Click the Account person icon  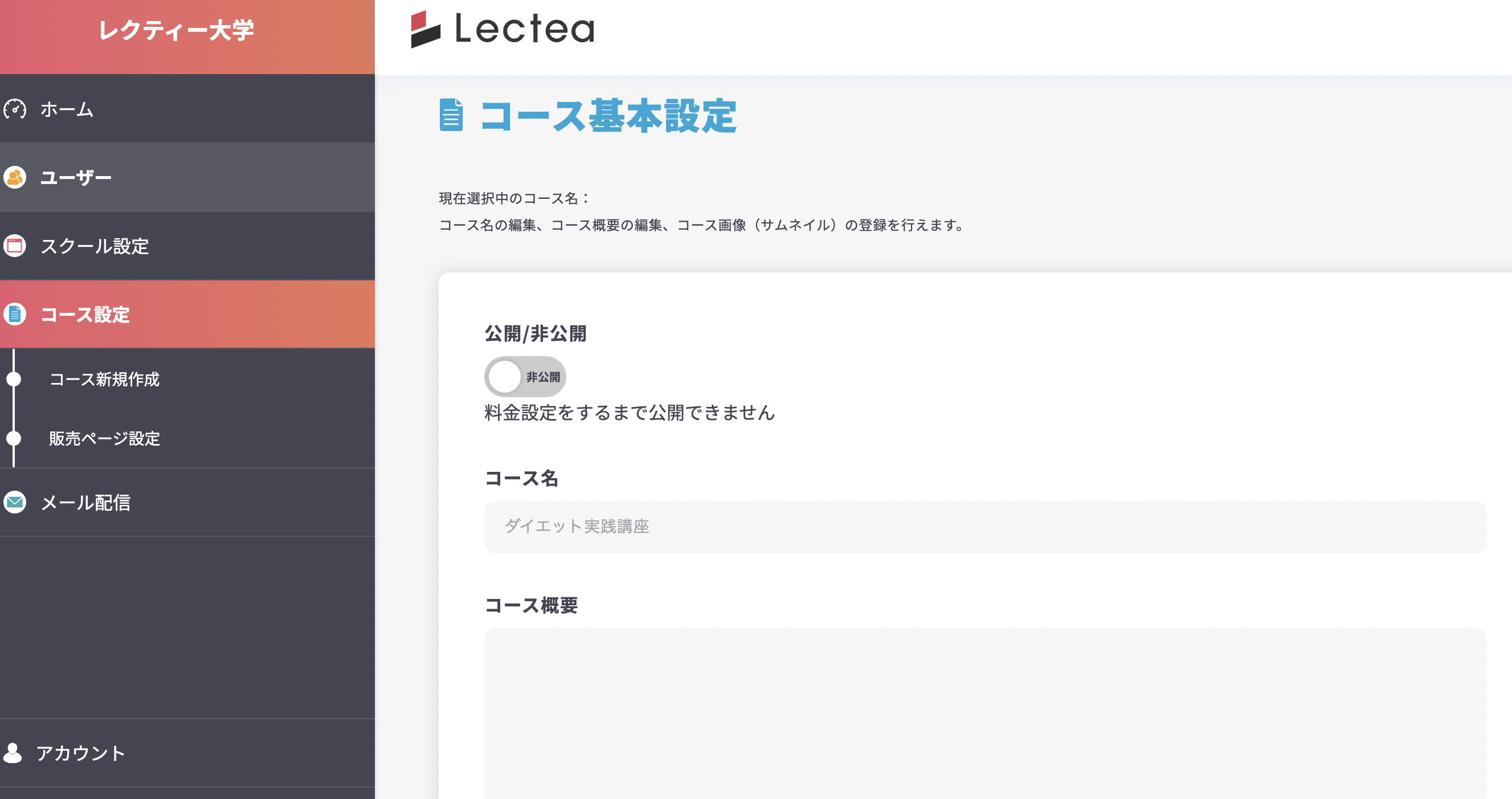[x=13, y=753]
